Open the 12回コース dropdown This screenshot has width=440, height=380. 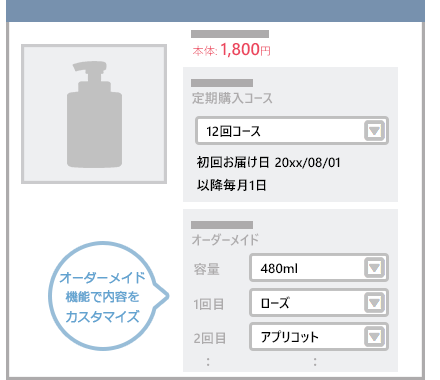tap(292, 130)
